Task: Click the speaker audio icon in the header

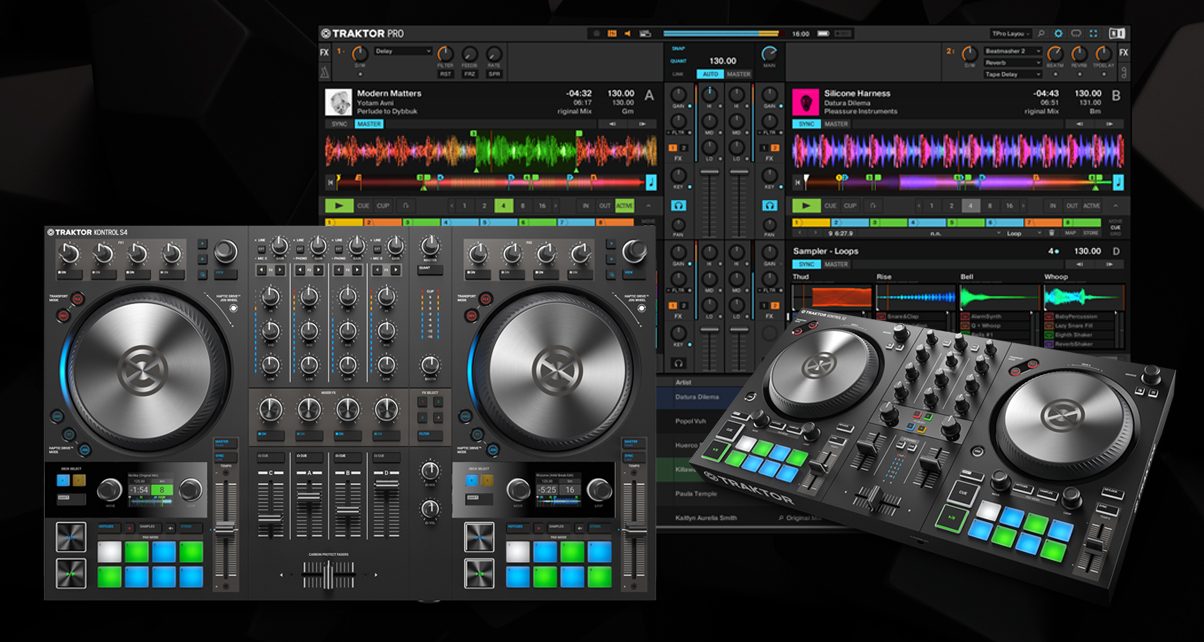Action: pyautogui.click(x=628, y=33)
